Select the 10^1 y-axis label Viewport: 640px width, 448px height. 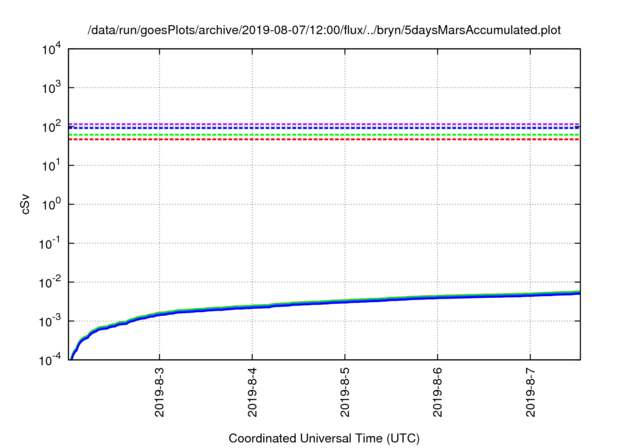(x=51, y=166)
